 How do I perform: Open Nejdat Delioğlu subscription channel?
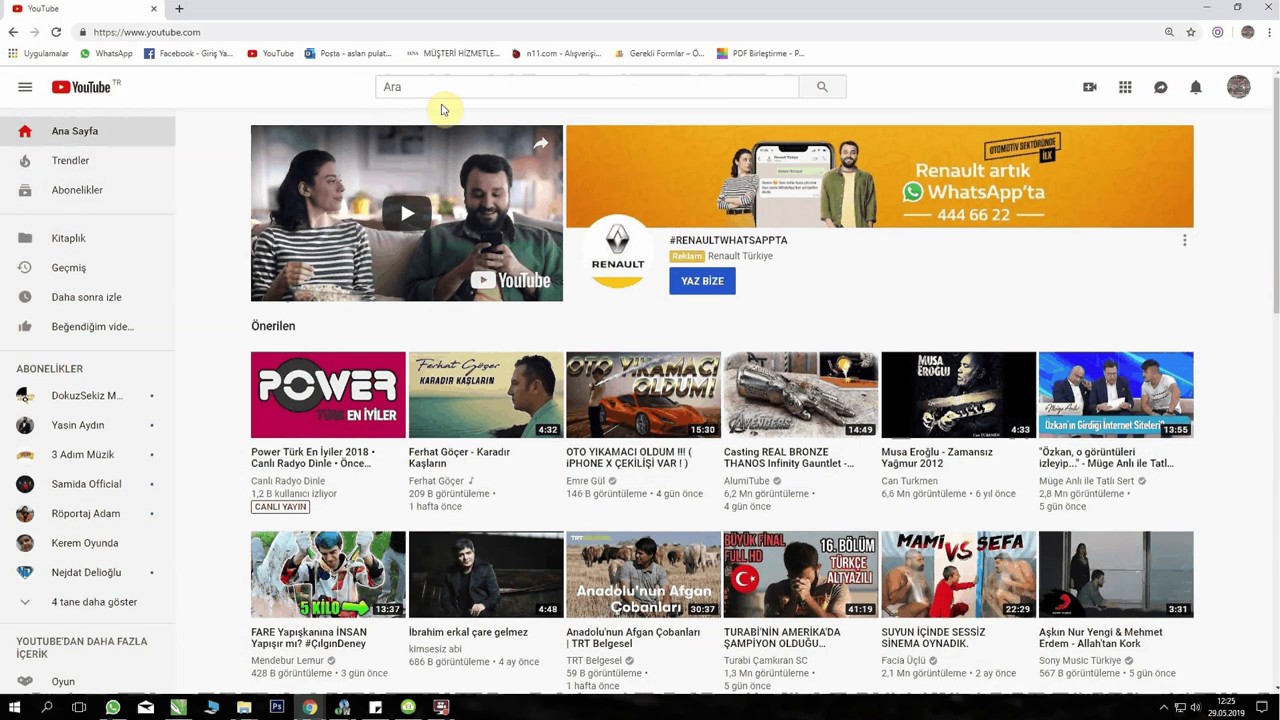(x=87, y=572)
